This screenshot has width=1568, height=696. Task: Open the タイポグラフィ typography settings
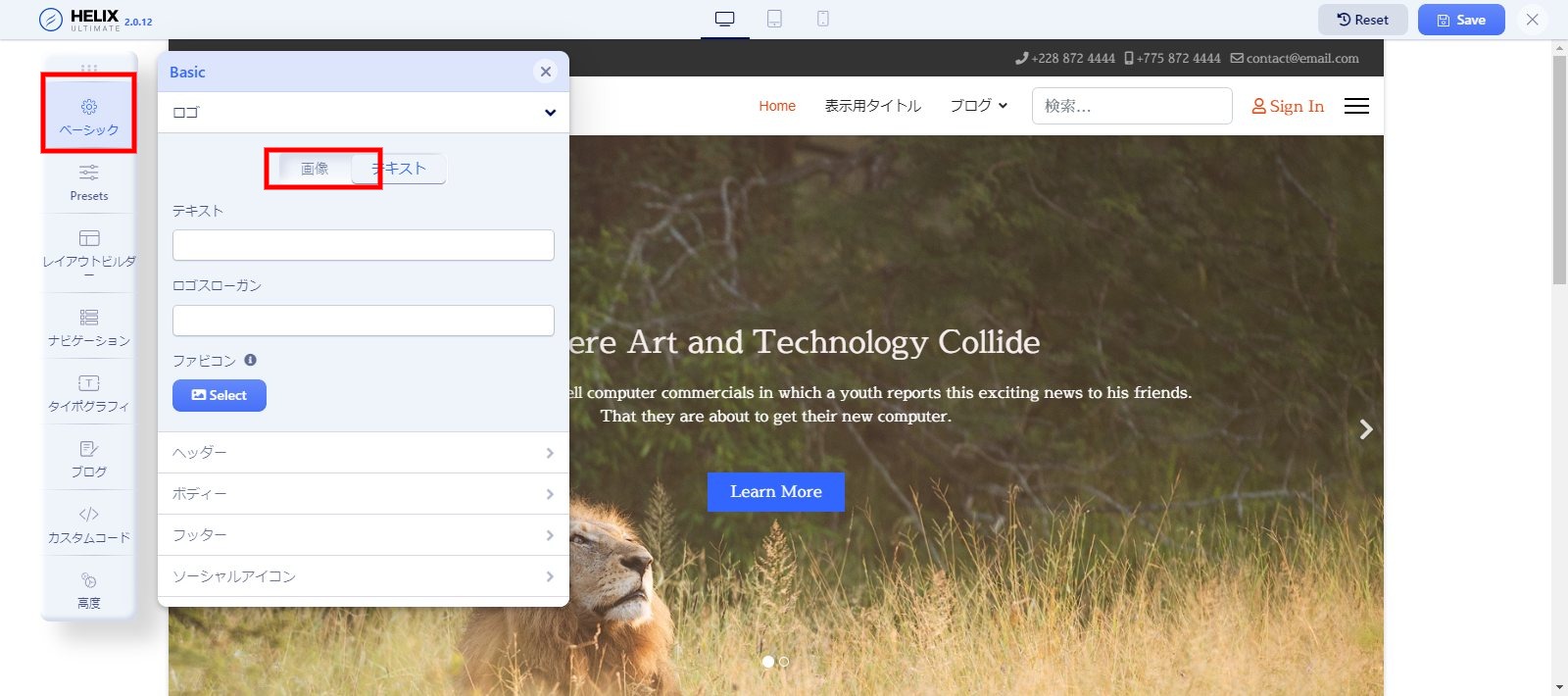pyautogui.click(x=89, y=393)
